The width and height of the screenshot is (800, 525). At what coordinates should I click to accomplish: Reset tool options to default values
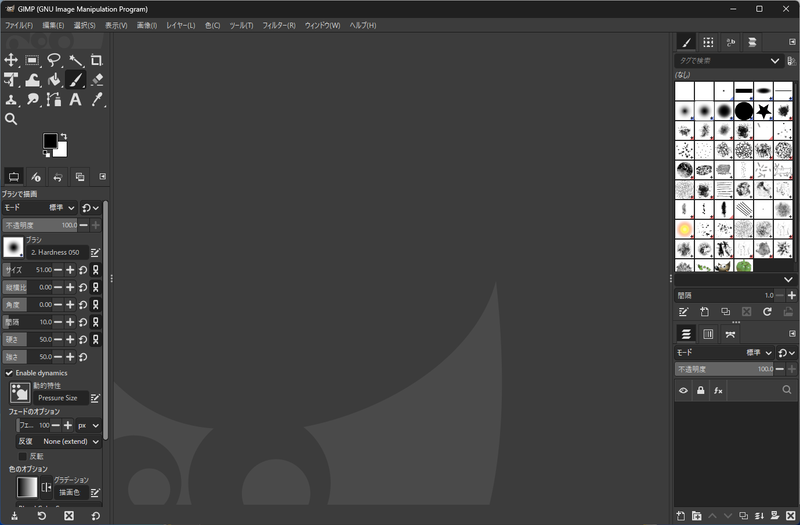[95, 516]
